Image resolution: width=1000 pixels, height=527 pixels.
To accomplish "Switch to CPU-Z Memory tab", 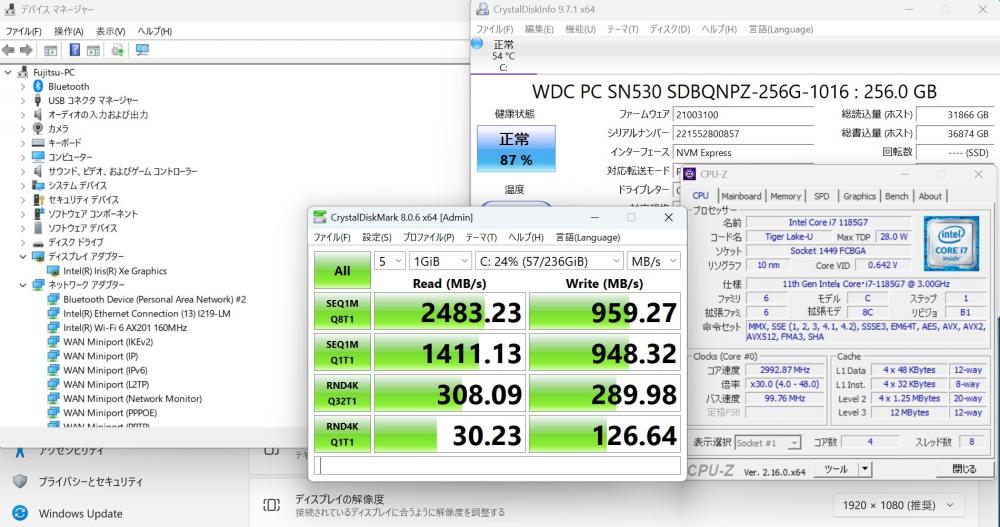I will (x=785, y=197).
